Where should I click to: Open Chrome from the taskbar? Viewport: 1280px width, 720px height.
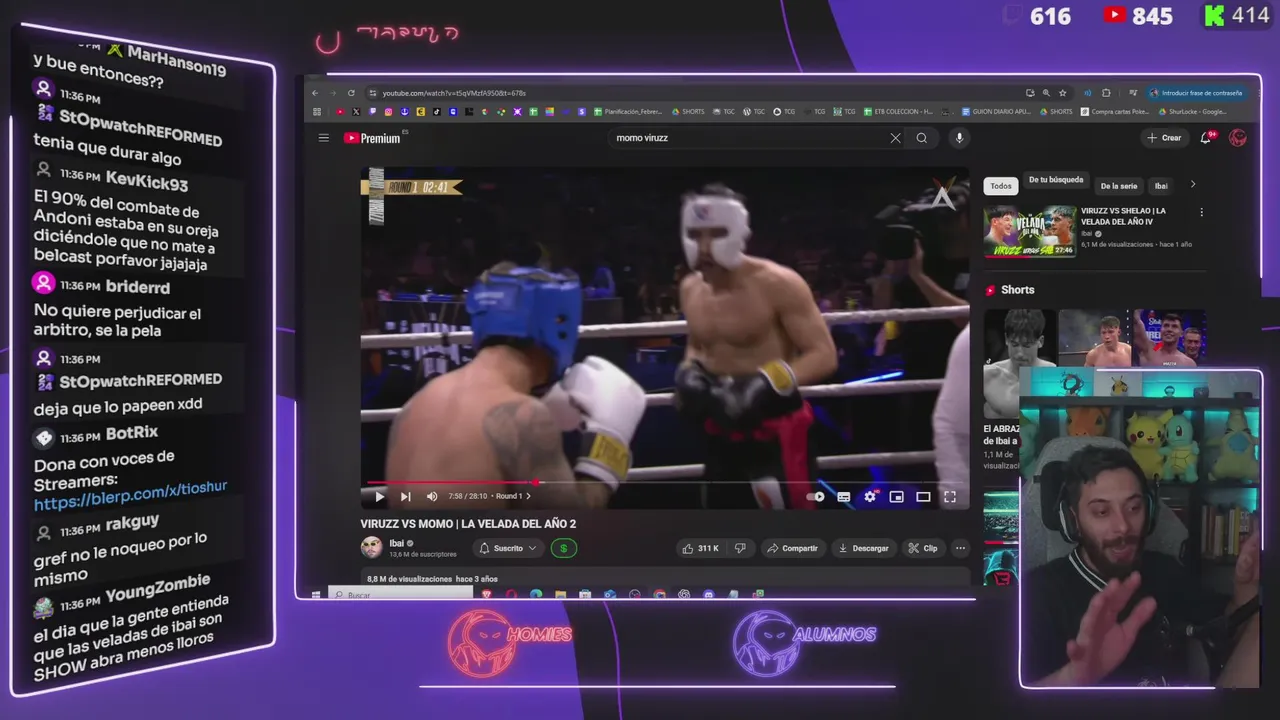tap(659, 595)
